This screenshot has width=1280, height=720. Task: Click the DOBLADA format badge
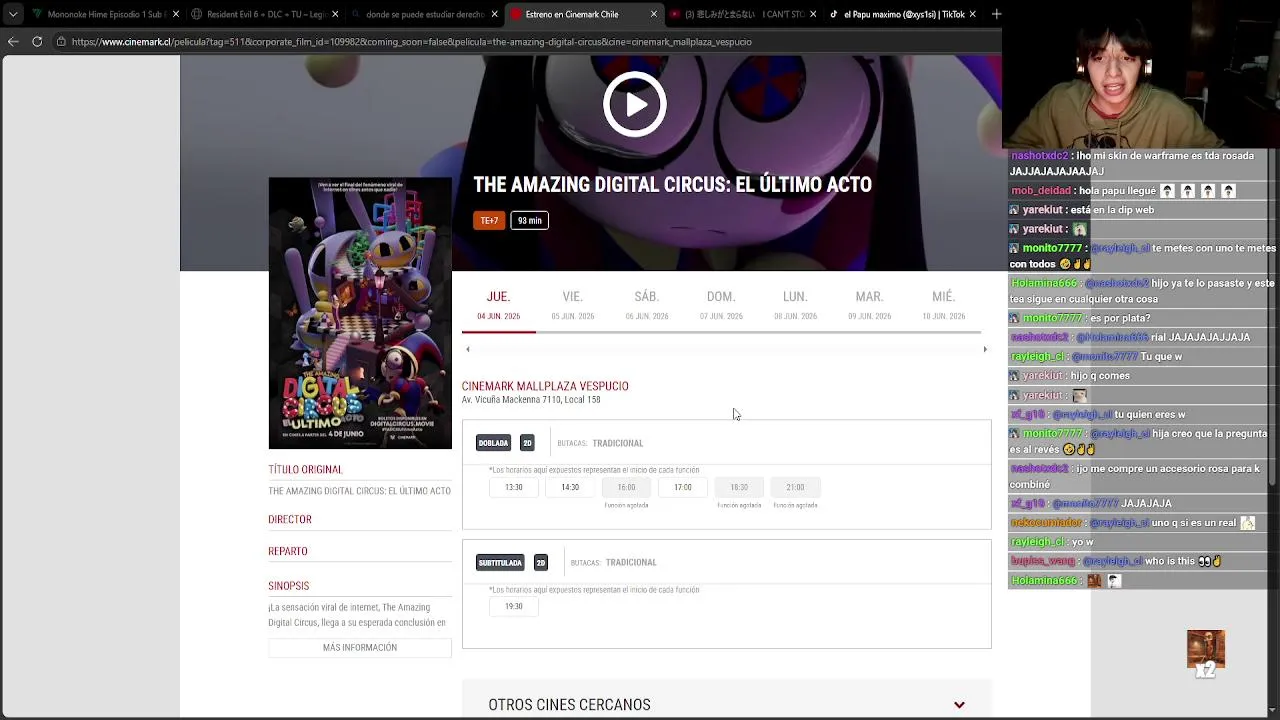[493, 443]
